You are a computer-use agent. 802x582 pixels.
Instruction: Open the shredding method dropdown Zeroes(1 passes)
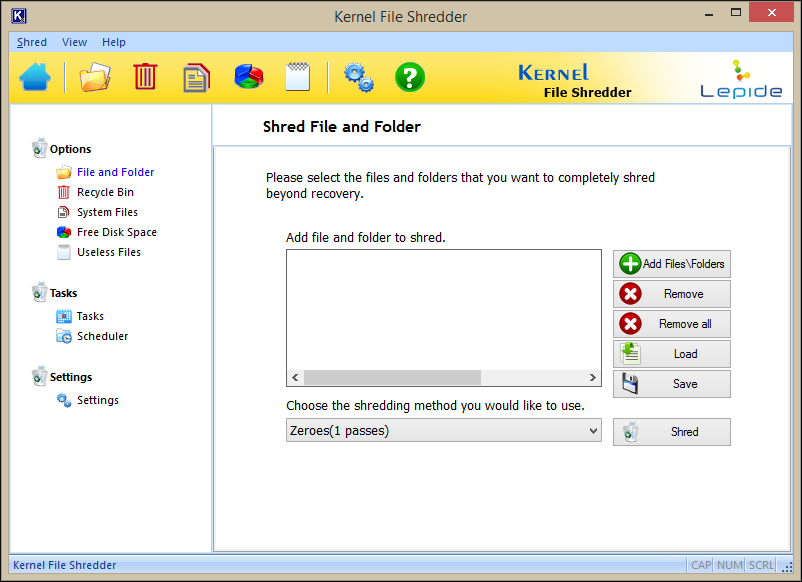pyautogui.click(x=443, y=431)
